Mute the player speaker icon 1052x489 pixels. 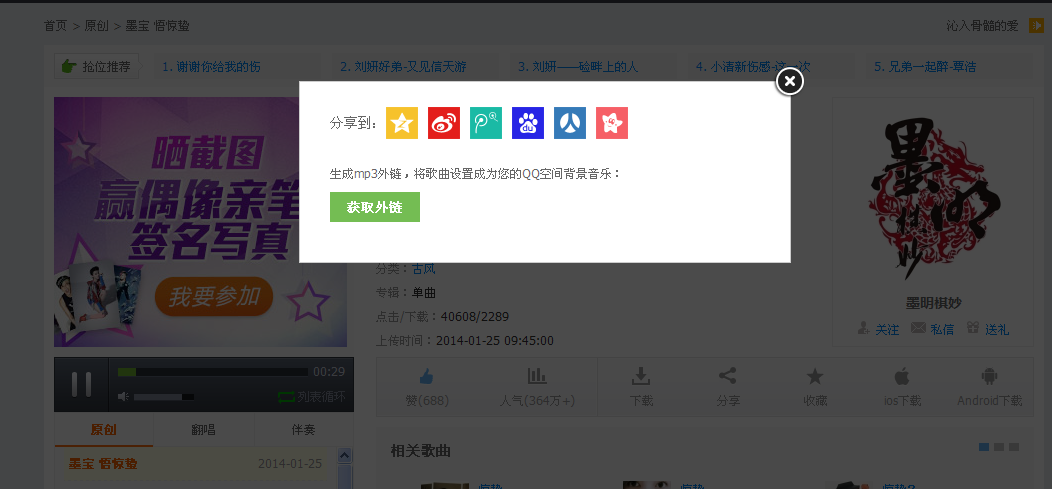click(x=124, y=397)
